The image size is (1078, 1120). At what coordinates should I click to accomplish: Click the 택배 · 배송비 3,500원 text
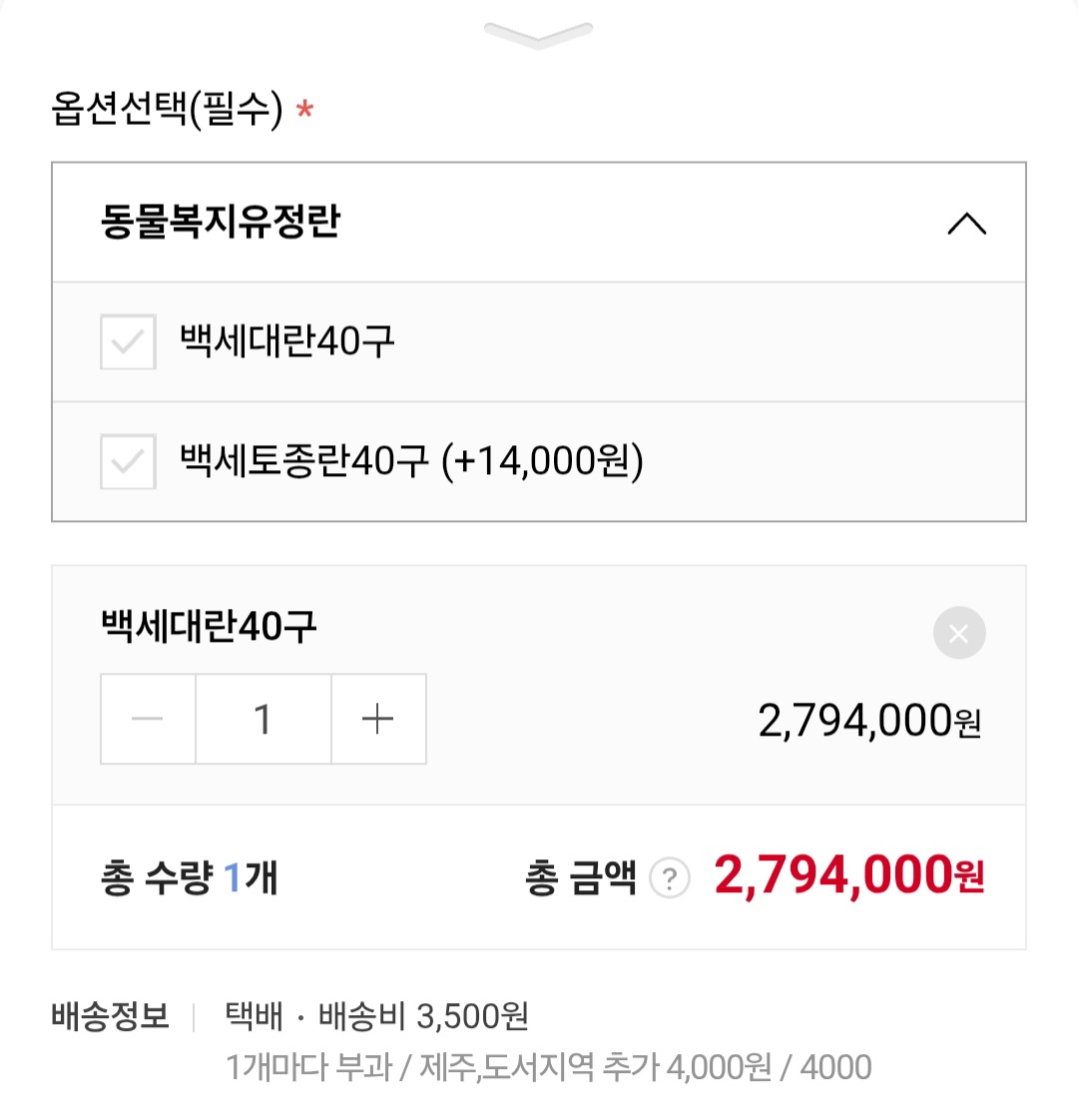point(376,1017)
